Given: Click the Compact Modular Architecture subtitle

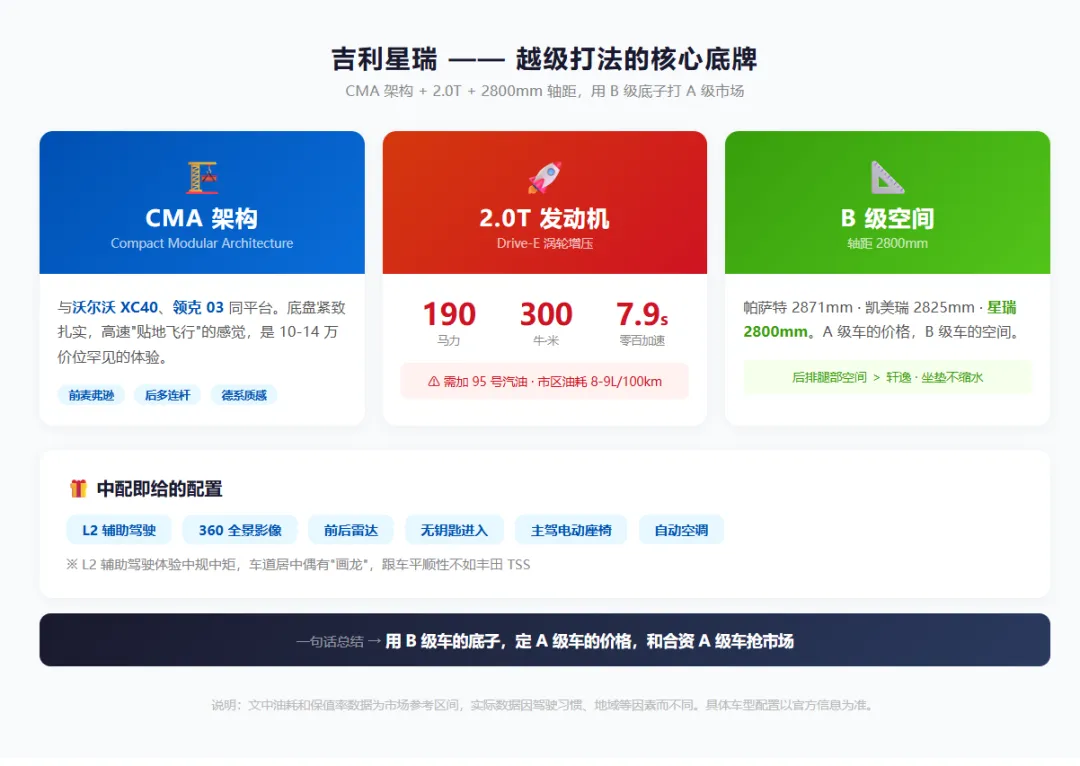Looking at the screenshot, I should click(202, 243).
